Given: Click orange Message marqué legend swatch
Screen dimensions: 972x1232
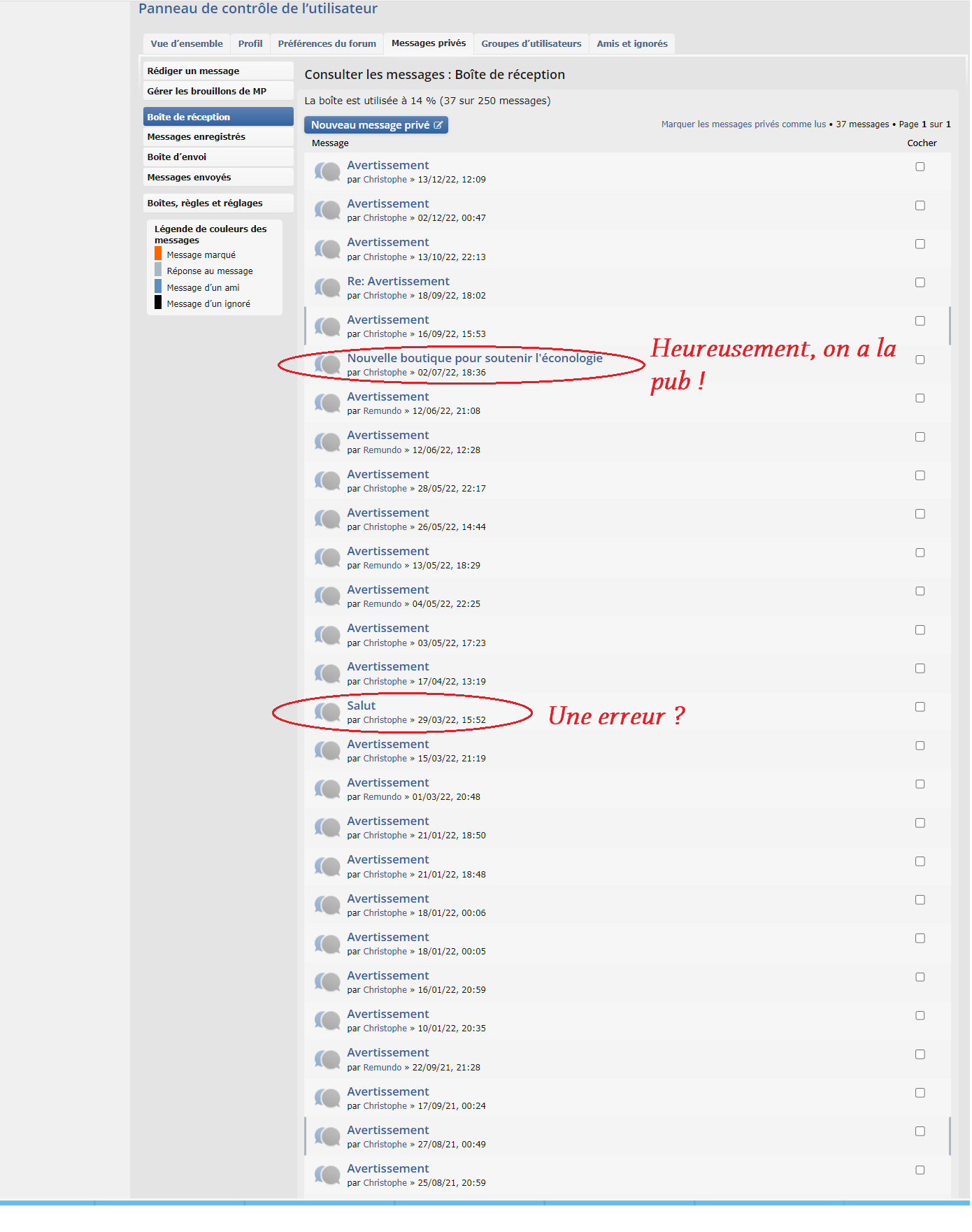Looking at the screenshot, I should coord(158,253).
